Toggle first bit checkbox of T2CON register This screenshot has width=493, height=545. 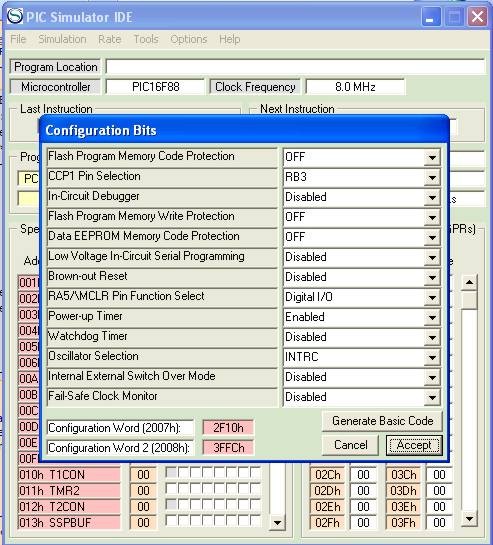coord(171,505)
